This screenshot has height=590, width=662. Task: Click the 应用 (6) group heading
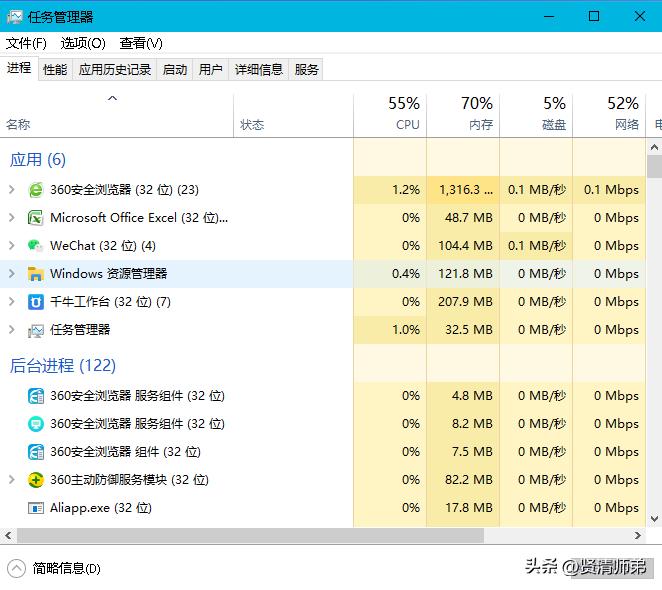[38, 160]
